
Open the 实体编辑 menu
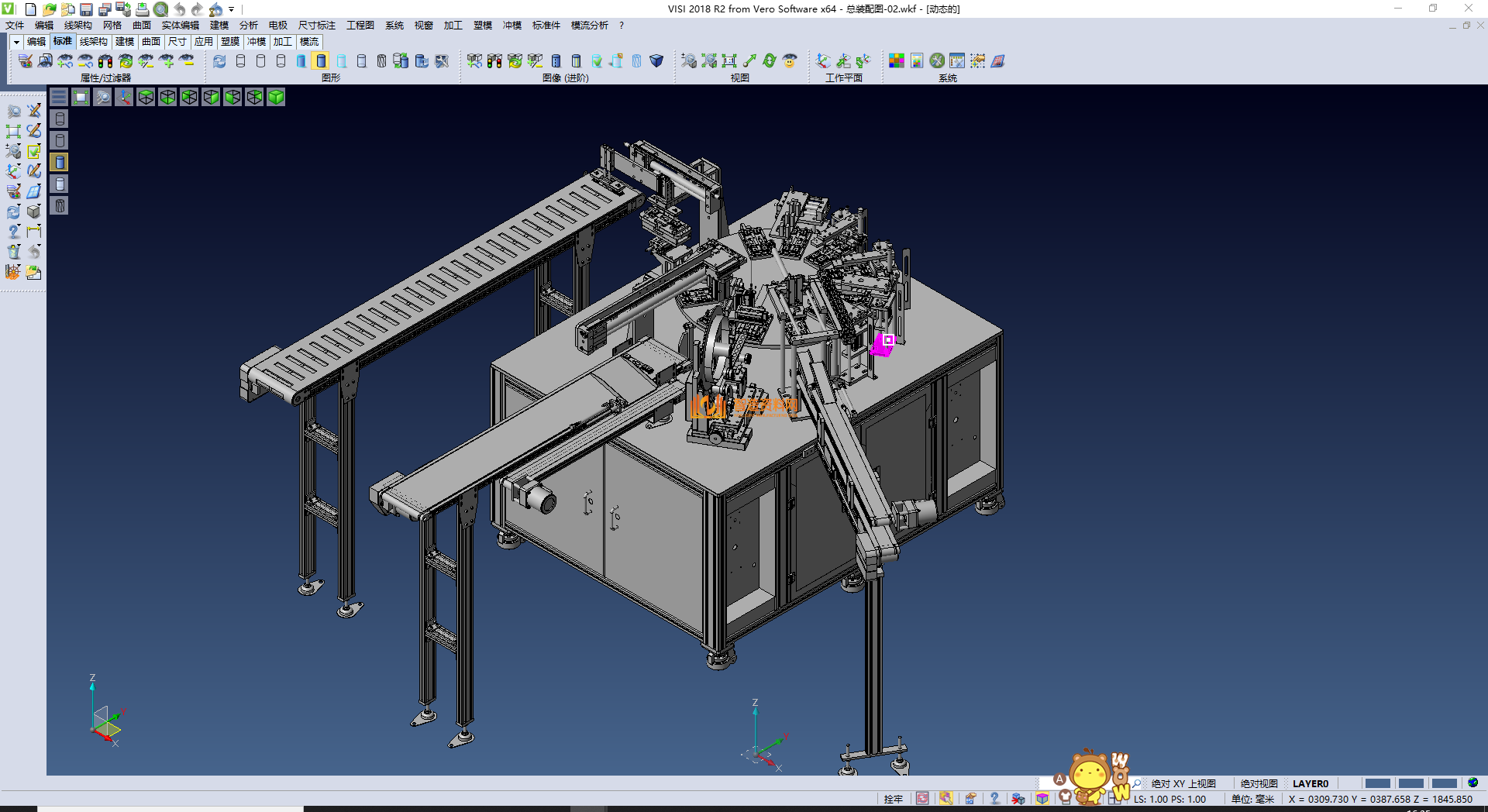click(x=180, y=26)
